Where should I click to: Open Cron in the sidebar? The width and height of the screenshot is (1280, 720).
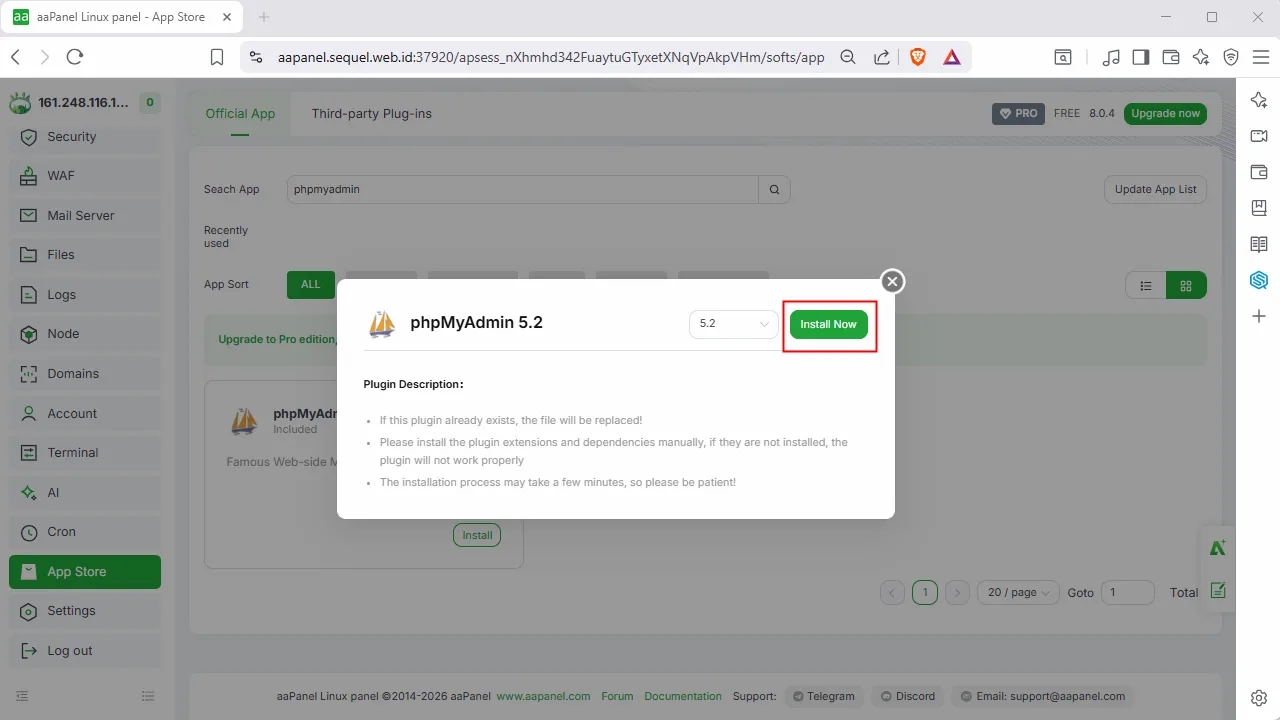[x=85, y=532]
